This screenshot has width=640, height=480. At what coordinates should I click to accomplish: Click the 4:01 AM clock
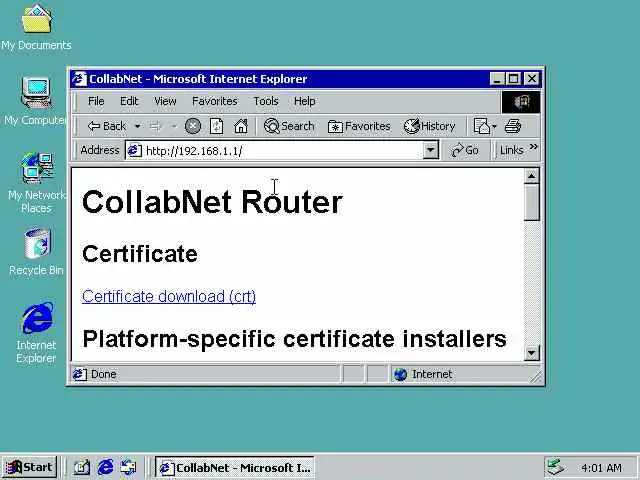(x=601, y=468)
